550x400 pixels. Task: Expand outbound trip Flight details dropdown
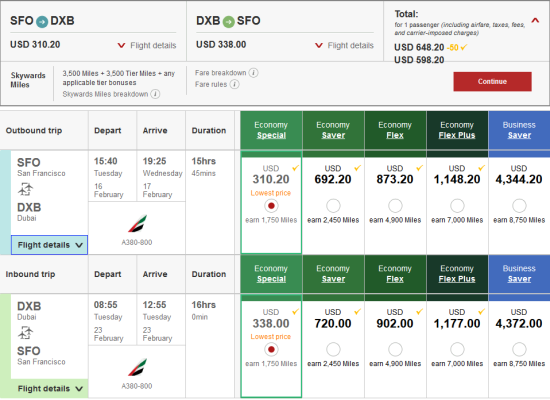[x=49, y=245]
